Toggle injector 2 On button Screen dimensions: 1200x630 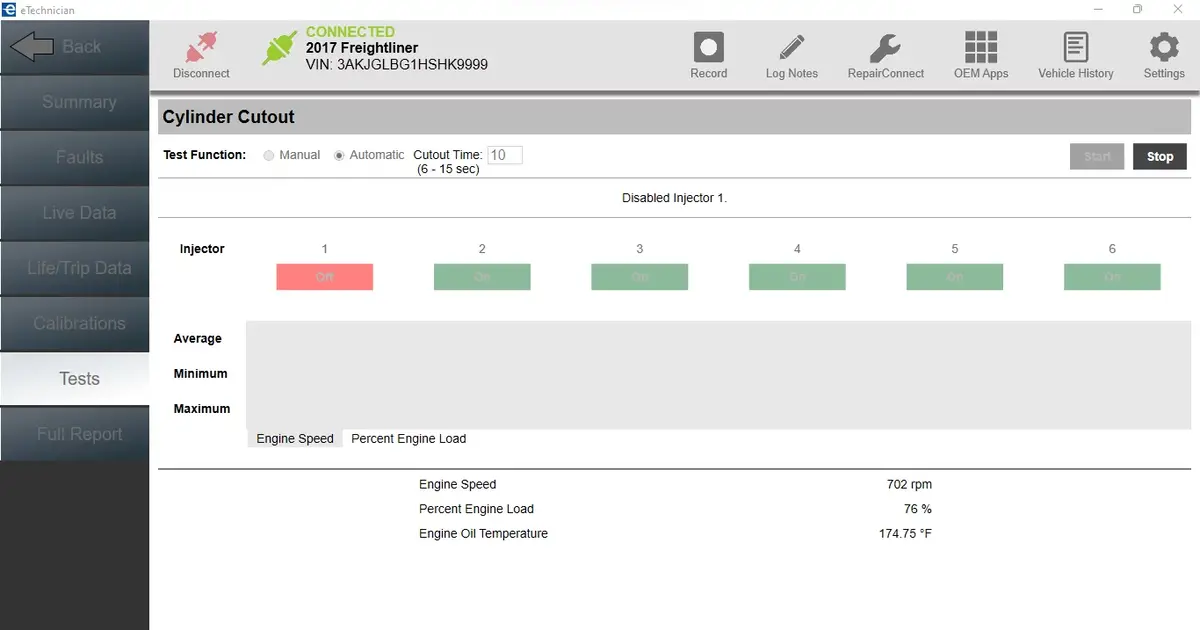pos(482,277)
